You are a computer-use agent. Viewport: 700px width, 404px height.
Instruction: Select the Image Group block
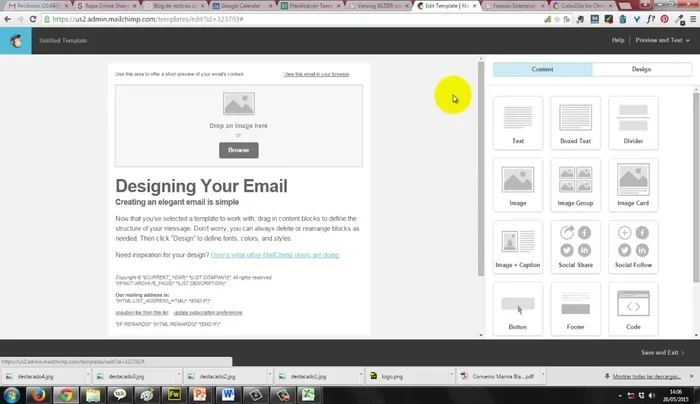click(575, 185)
